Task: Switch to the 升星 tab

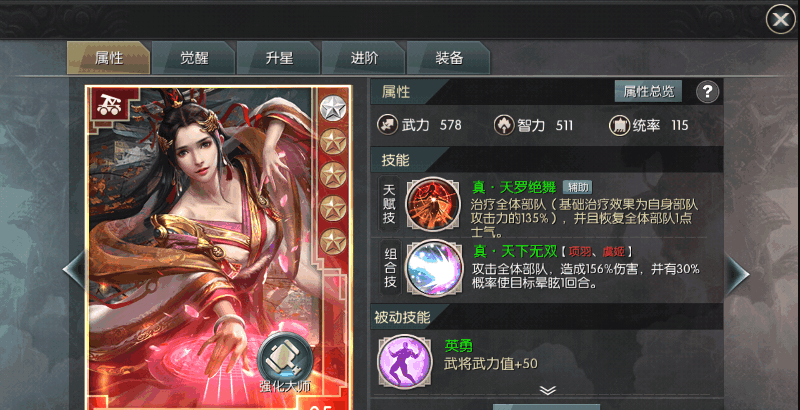Action: tap(279, 58)
